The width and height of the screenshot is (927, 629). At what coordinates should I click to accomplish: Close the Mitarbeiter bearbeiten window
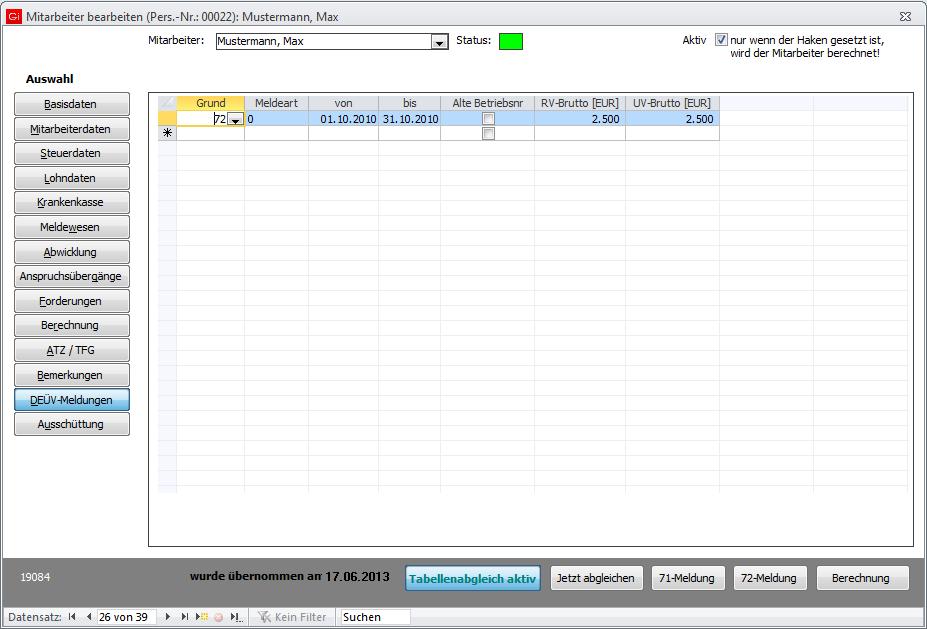(905, 17)
